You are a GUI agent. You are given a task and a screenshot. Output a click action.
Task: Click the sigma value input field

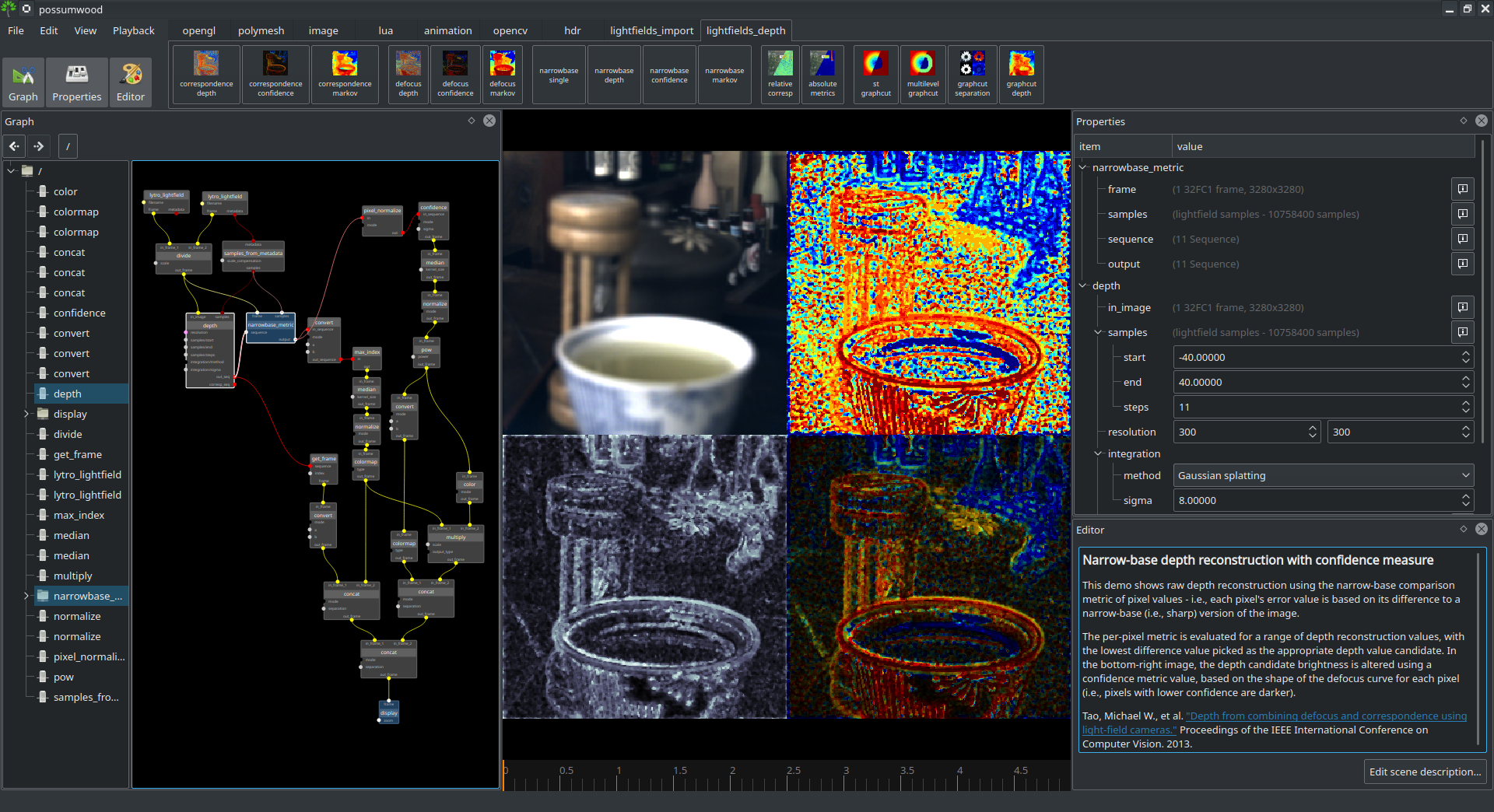click(x=1315, y=500)
